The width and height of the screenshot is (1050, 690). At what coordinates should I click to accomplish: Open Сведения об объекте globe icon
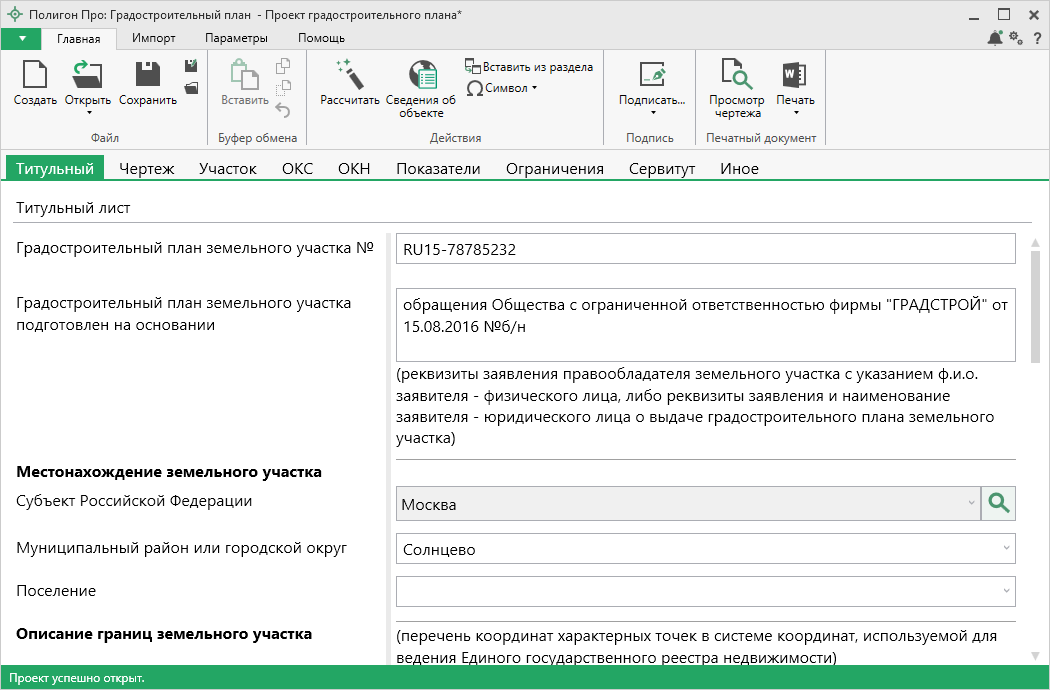(x=421, y=76)
